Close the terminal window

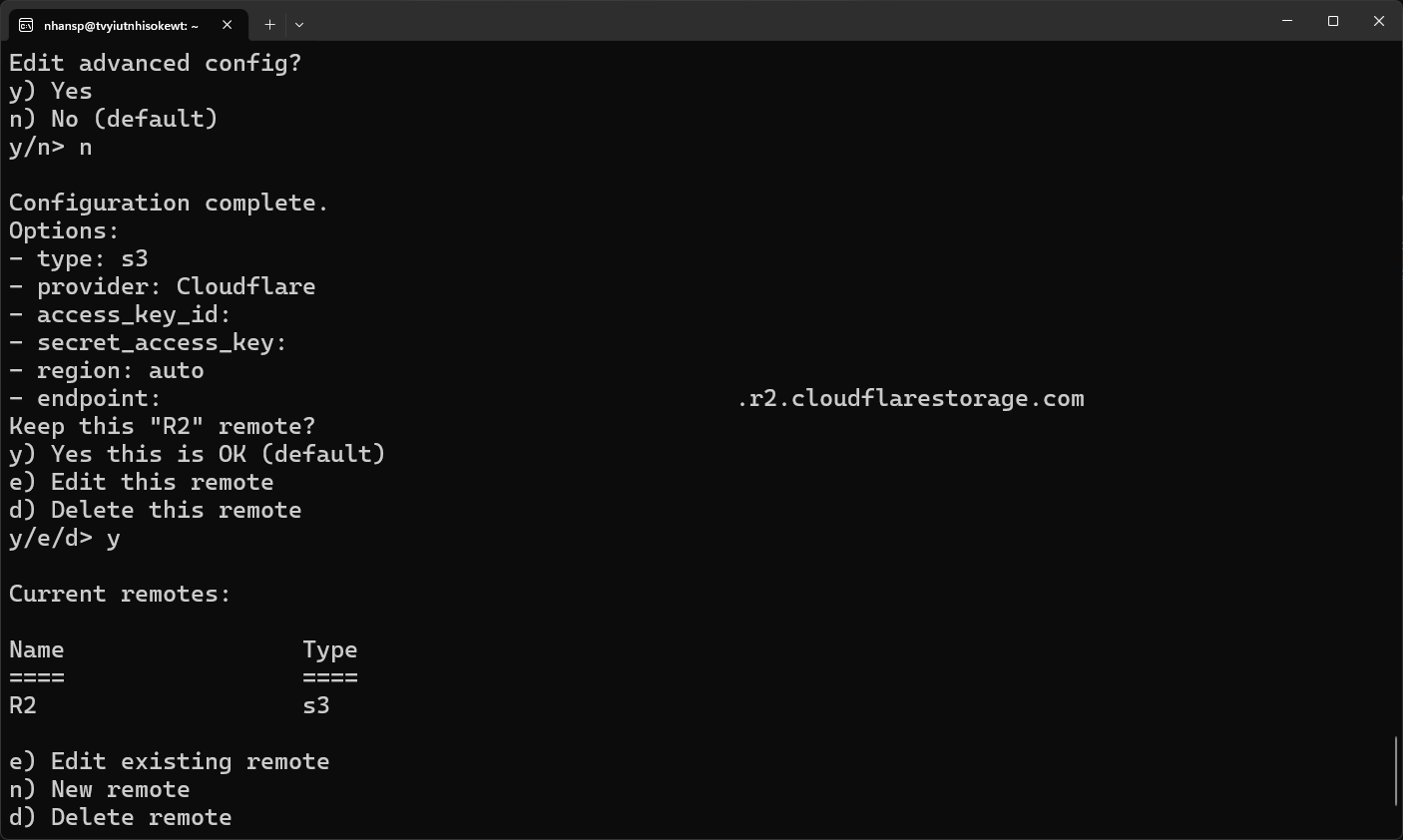click(x=1379, y=21)
